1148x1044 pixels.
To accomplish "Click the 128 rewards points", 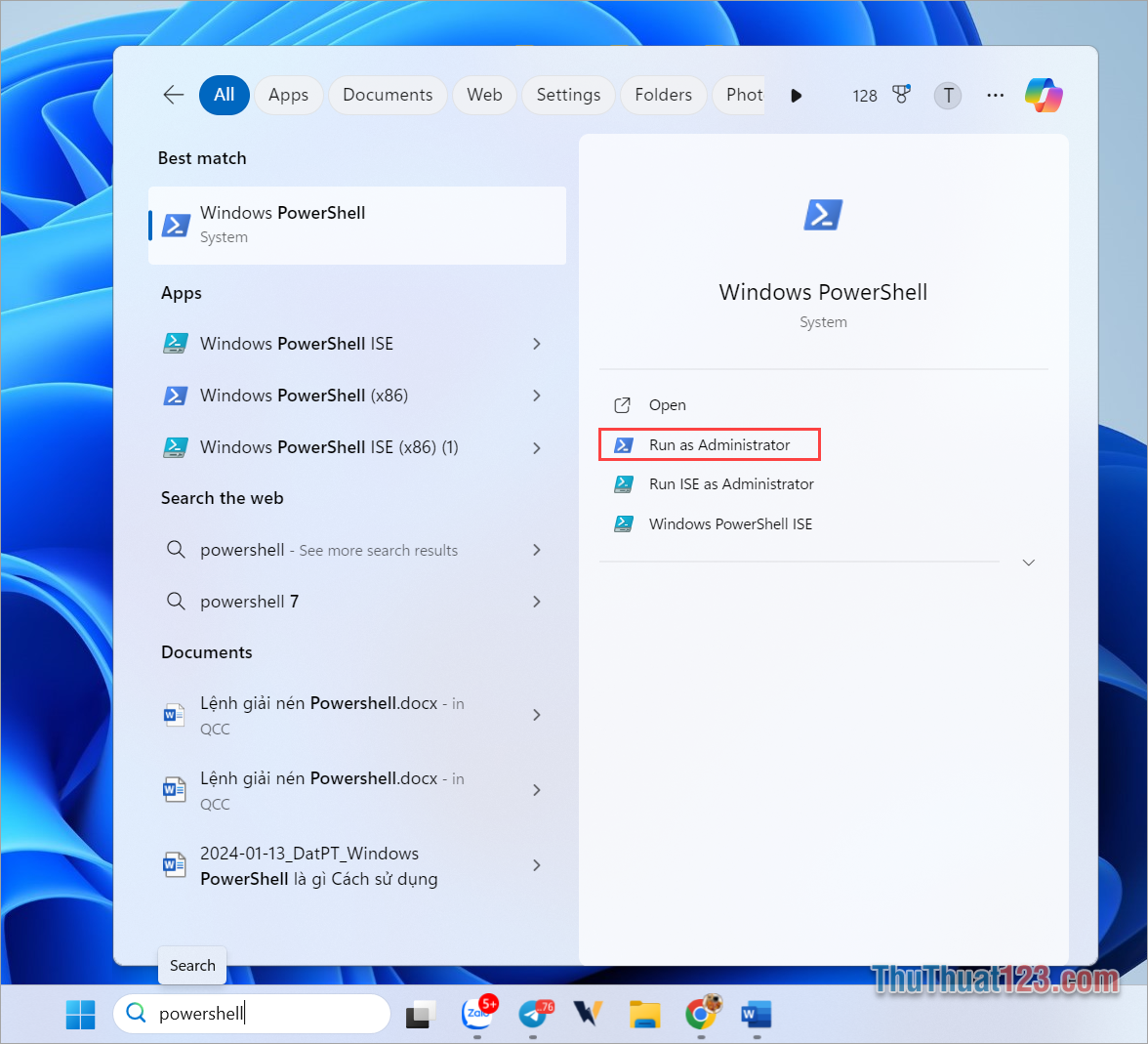I will (865, 96).
